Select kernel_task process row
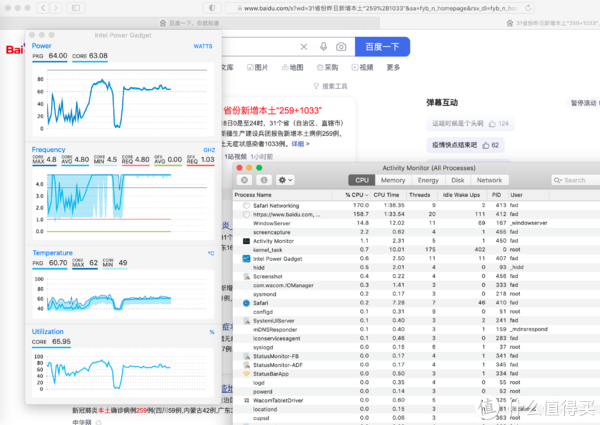Viewport: 600px width, 425px height. pyautogui.click(x=416, y=250)
